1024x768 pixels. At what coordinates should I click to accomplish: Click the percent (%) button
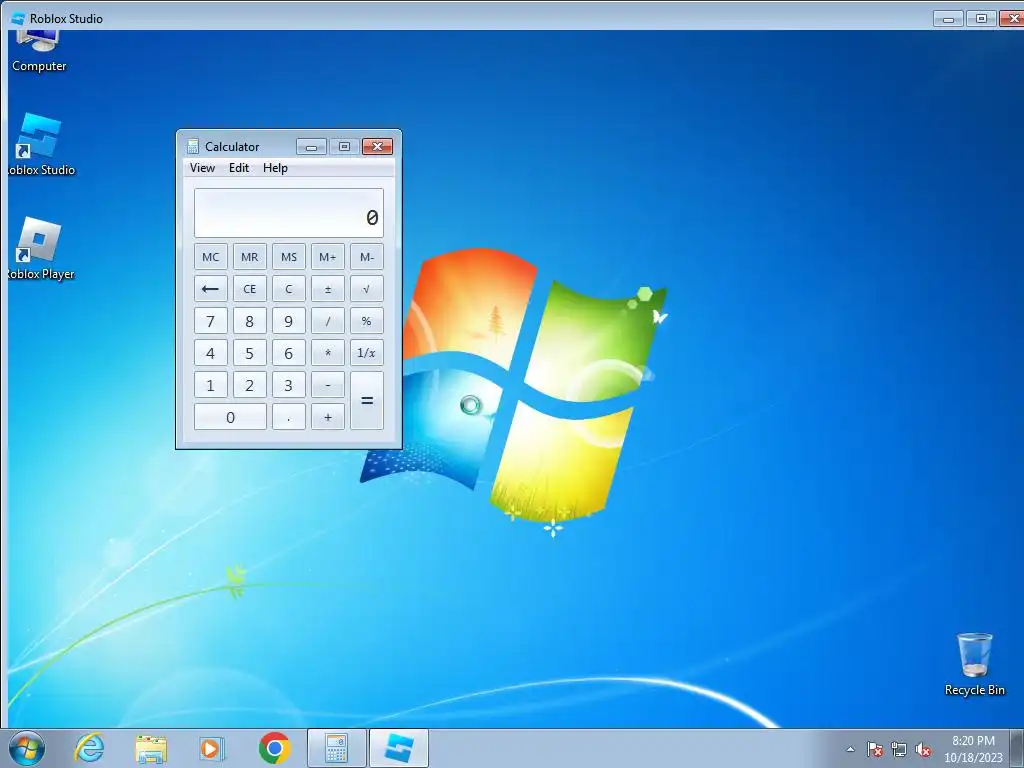coord(366,321)
